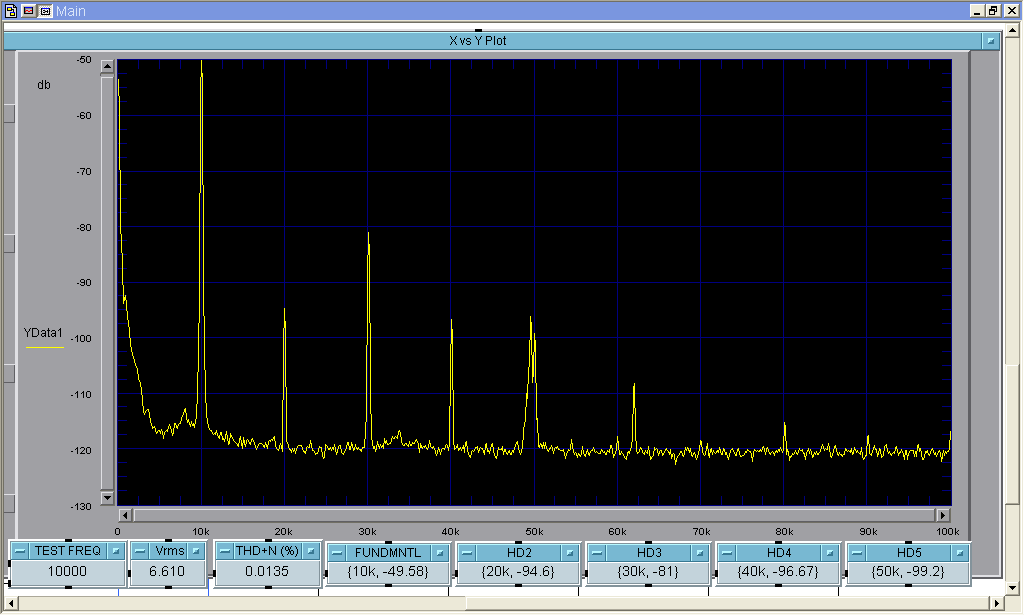This screenshot has width=1024, height=615.
Task: Switch to detail view using title bar icon
Action: point(45,10)
